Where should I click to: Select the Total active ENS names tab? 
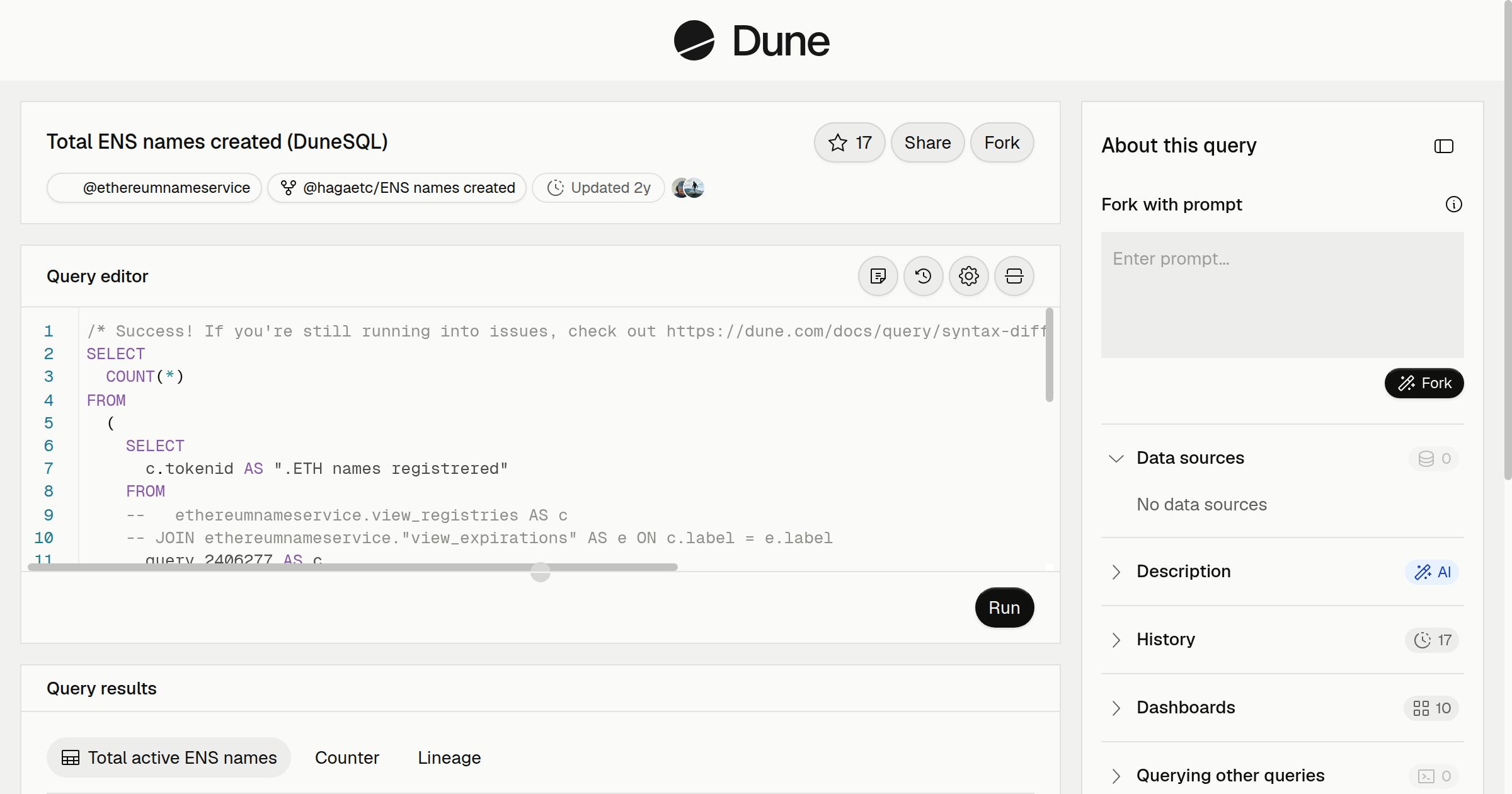coord(169,757)
